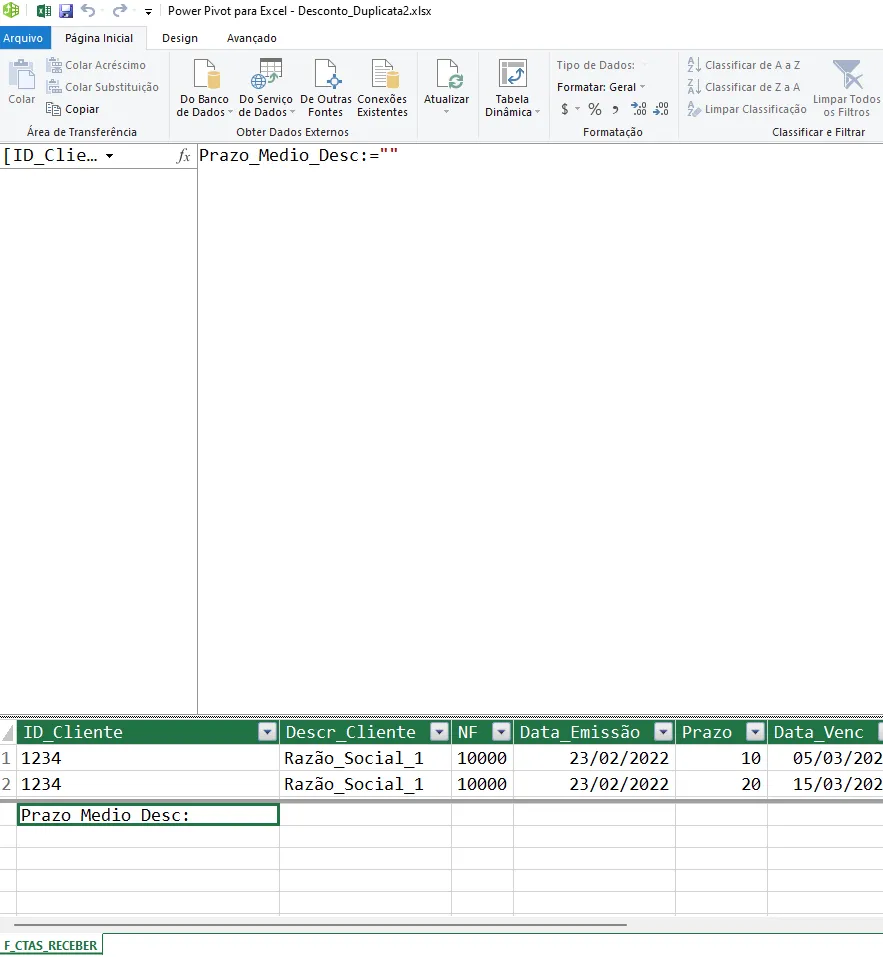Decrease decimal places

[661, 109]
